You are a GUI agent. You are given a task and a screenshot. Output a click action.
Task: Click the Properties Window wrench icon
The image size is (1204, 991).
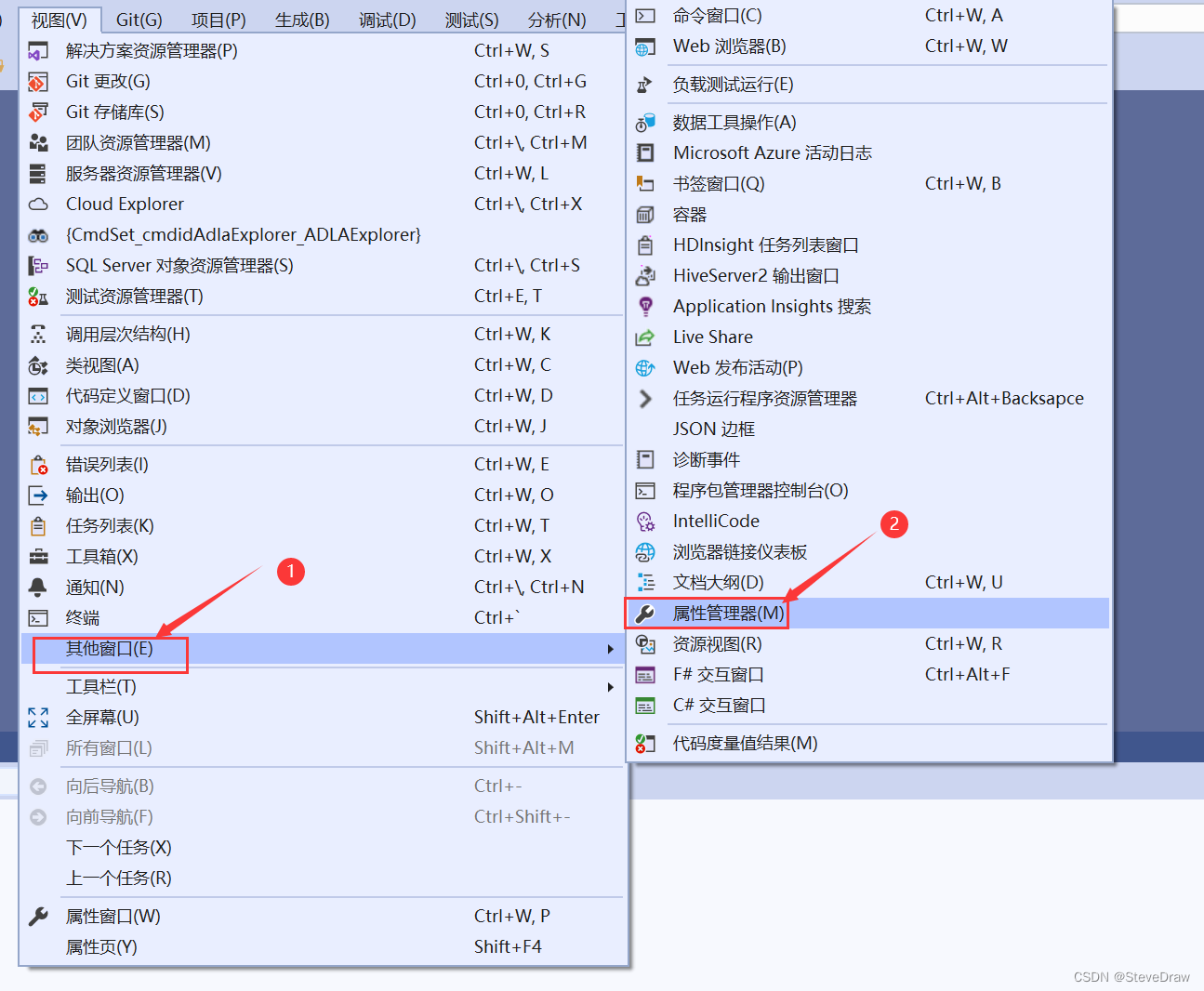pyautogui.click(x=38, y=917)
